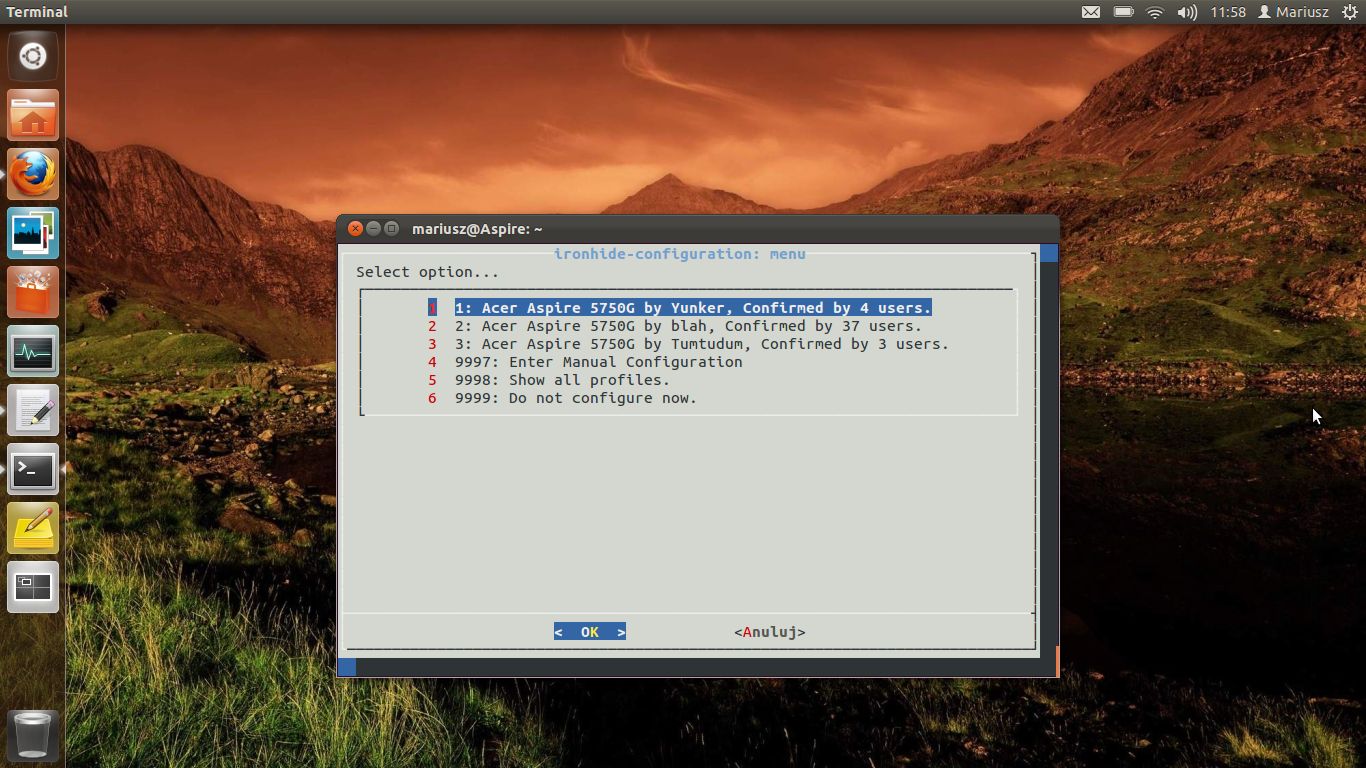Open the text editor launcher icon
The image size is (1366, 768).
[x=33, y=410]
